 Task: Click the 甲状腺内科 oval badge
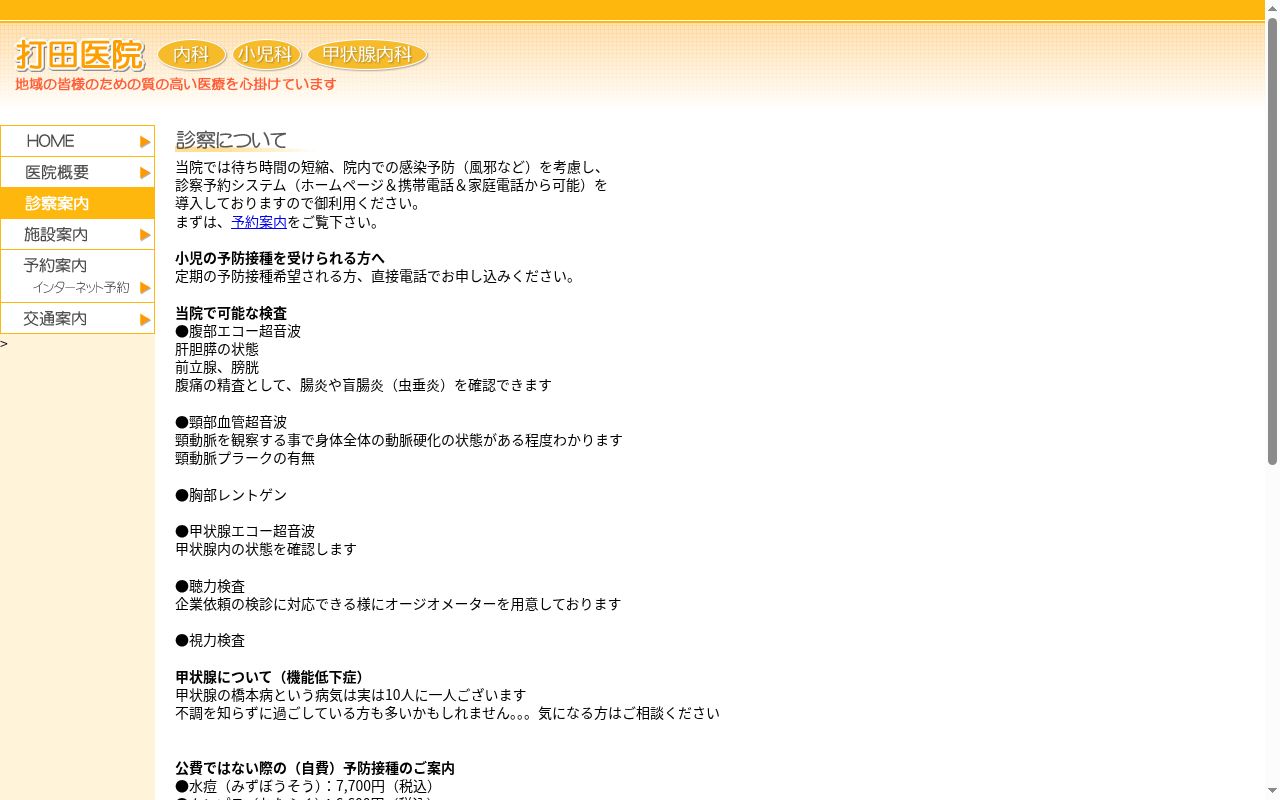coord(367,55)
